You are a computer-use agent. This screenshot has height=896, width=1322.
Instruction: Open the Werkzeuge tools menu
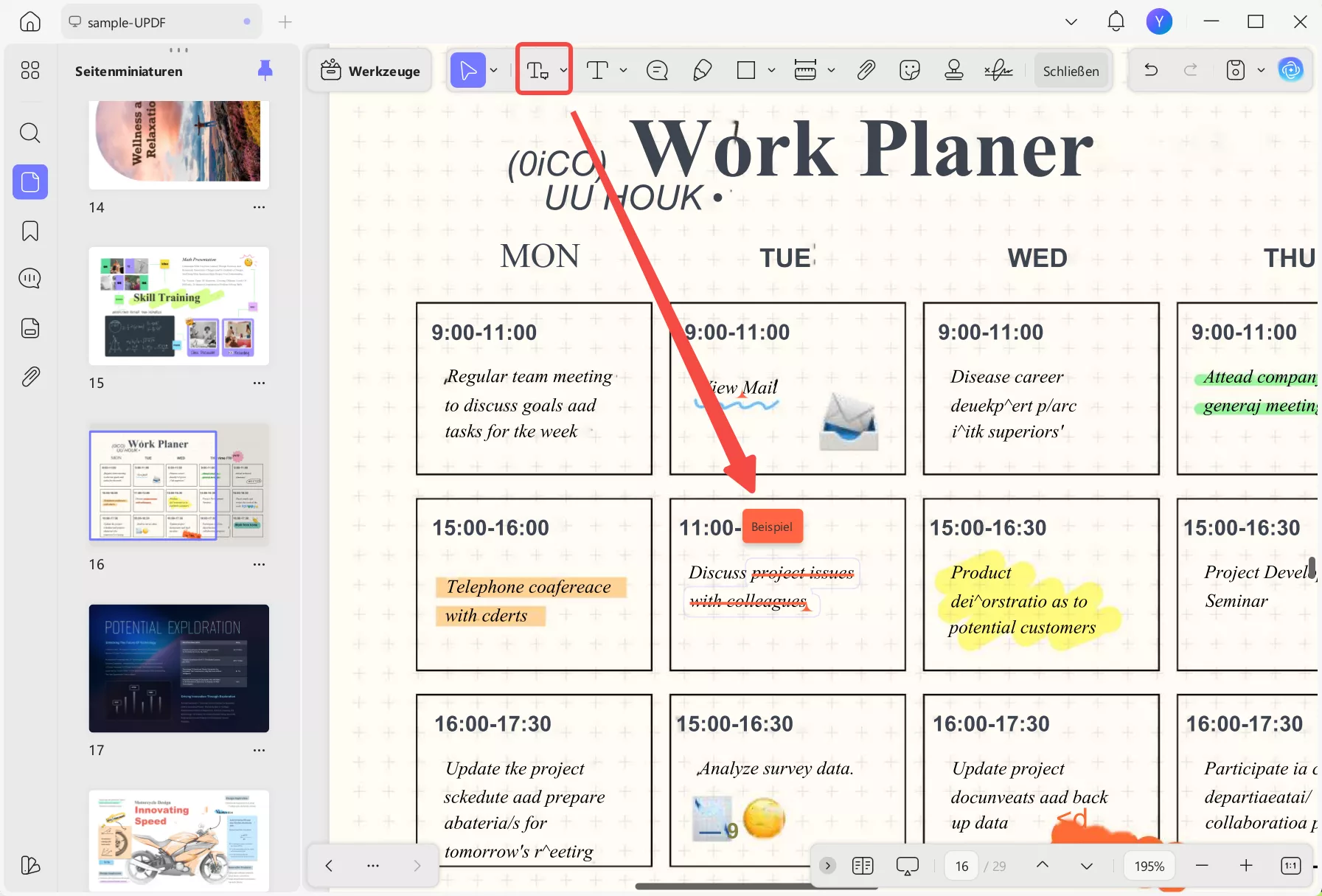370,71
